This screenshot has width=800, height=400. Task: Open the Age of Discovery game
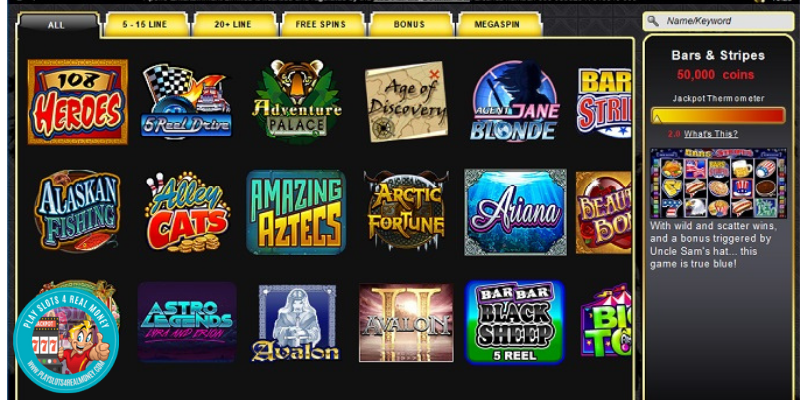tap(407, 102)
